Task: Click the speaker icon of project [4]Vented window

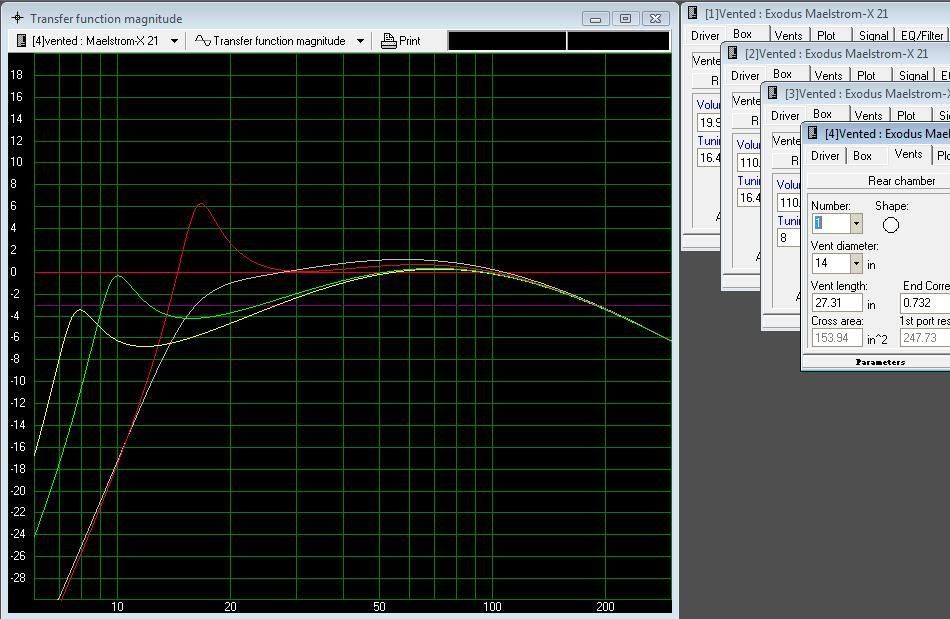Action: [812, 133]
